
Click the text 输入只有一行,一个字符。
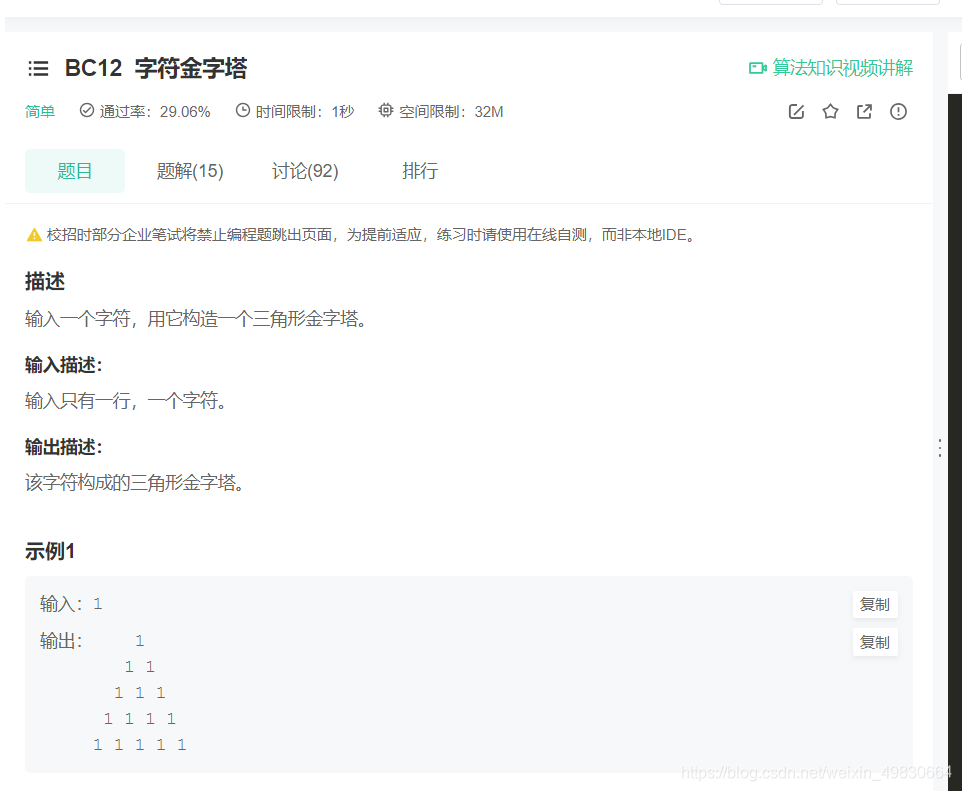tap(126, 401)
